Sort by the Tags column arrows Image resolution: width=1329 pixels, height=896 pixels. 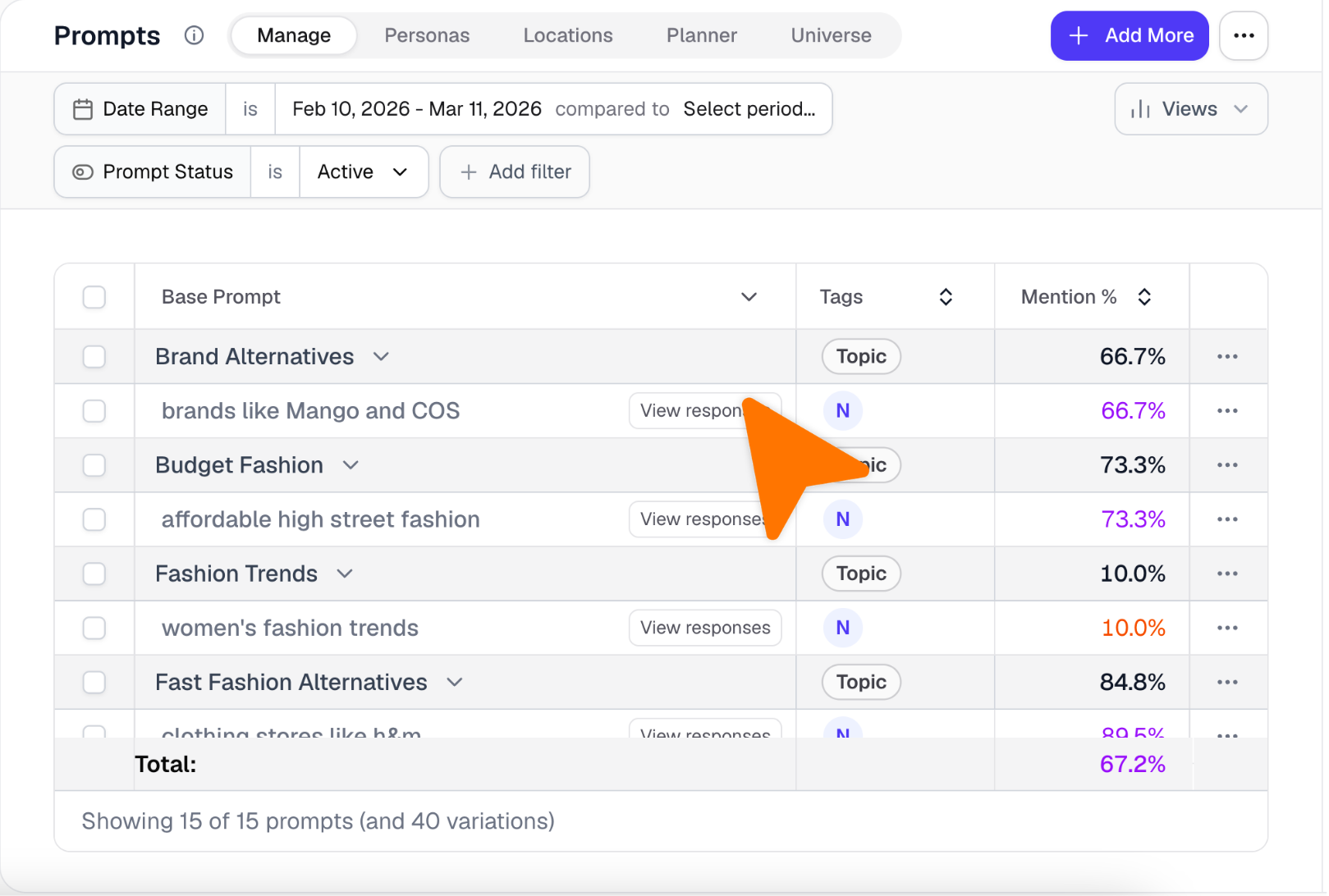tap(945, 296)
